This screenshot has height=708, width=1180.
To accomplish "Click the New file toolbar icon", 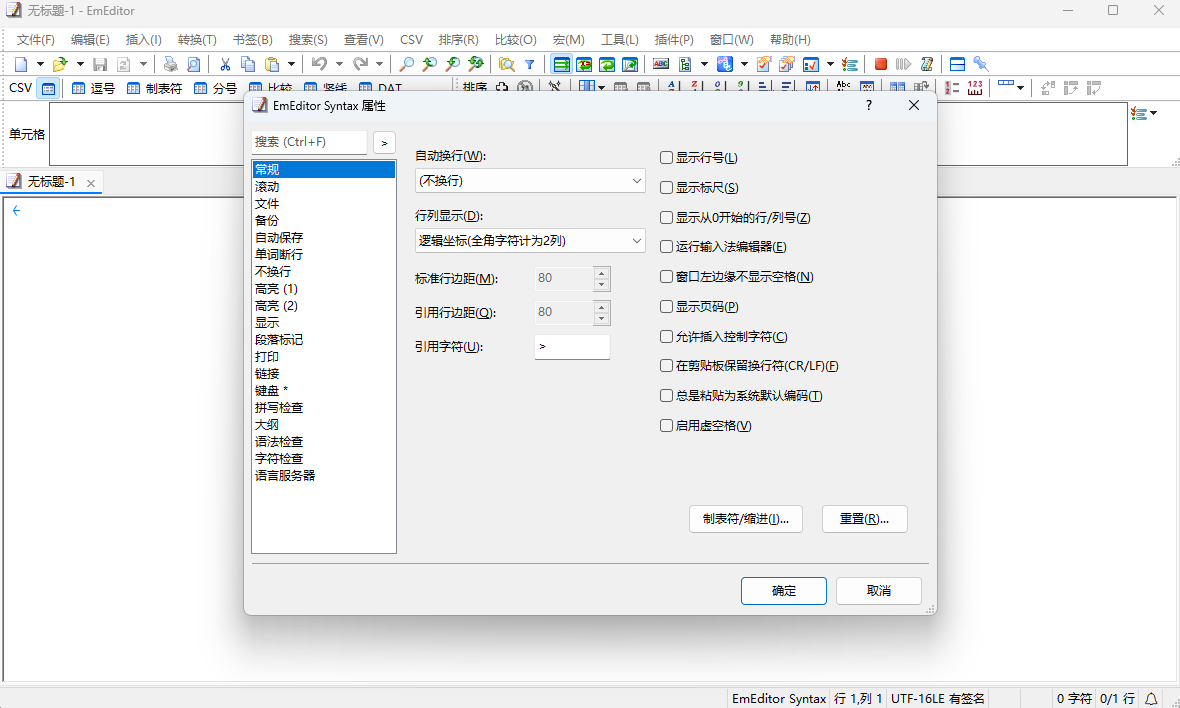I will click(21, 64).
